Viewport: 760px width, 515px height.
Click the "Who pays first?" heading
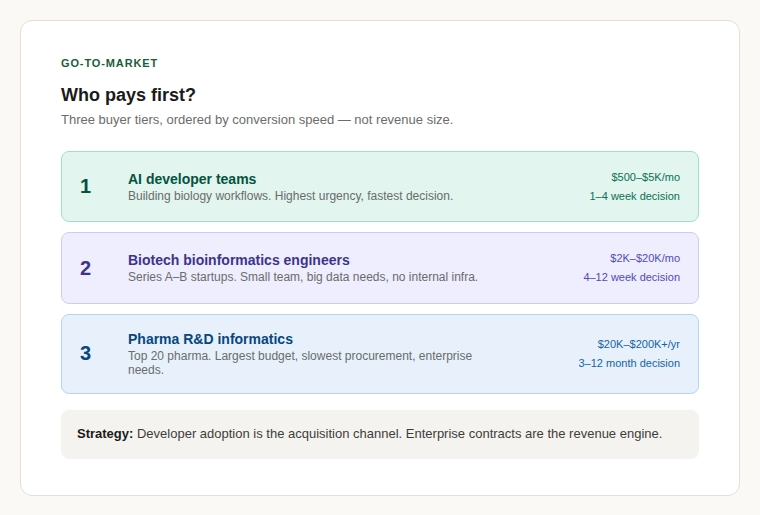[x=128, y=95]
